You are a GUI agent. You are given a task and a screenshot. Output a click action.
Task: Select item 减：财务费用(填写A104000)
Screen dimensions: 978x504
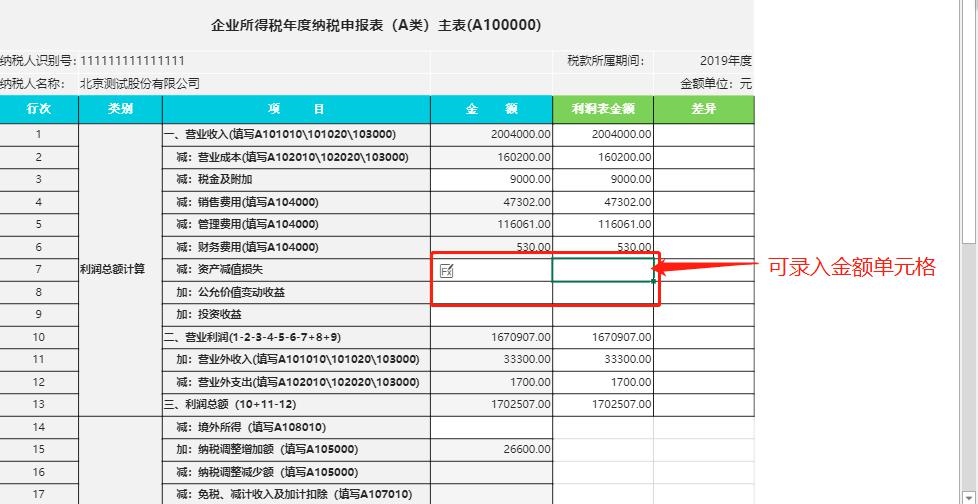[x=296, y=247]
